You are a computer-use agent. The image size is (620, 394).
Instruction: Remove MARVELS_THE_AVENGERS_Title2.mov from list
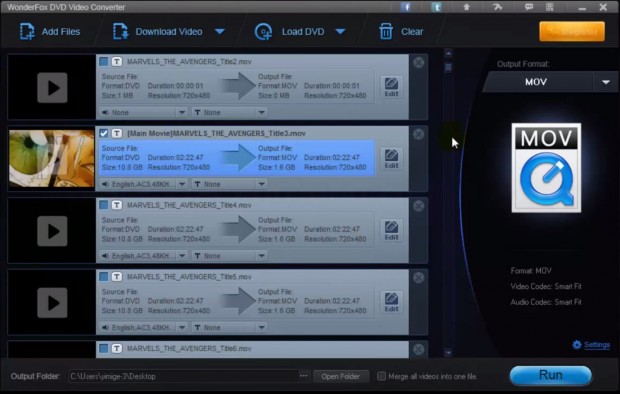click(418, 63)
